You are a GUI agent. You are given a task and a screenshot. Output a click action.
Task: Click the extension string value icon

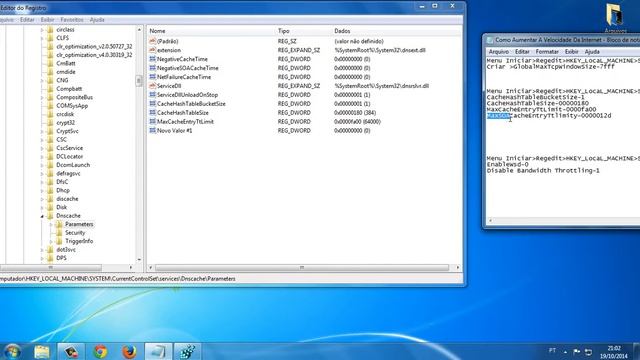tap(153, 50)
